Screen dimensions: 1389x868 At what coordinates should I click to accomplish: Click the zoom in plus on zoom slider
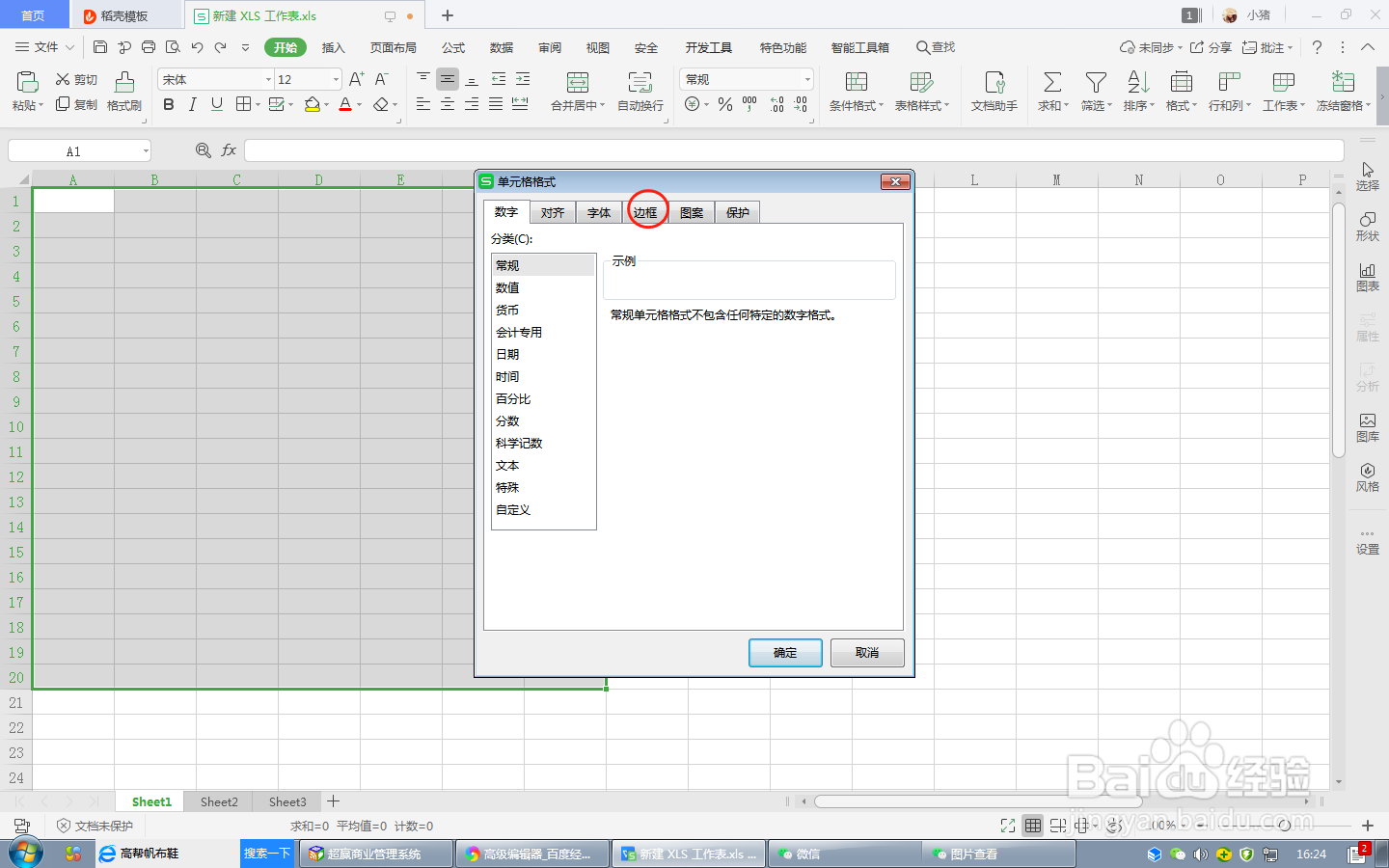(x=1368, y=826)
